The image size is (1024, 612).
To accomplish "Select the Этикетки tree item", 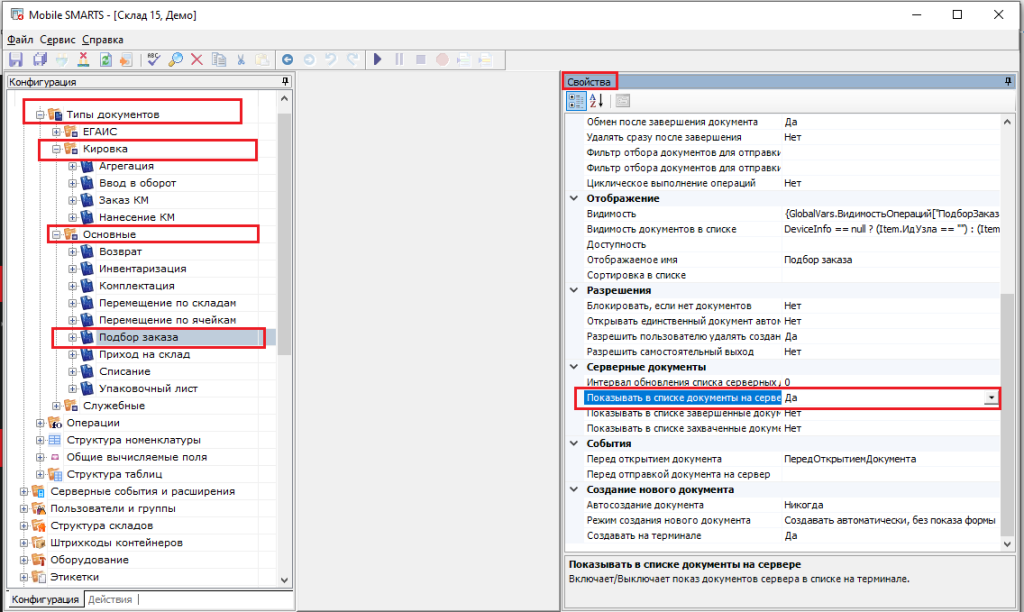I will point(74,577).
